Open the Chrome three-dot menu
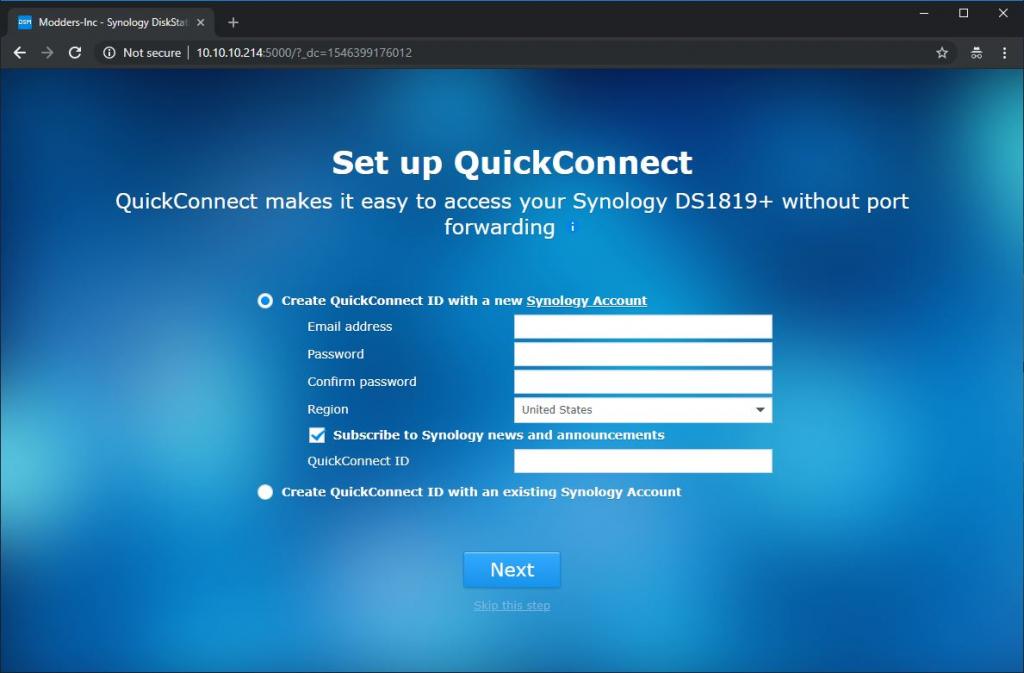Viewport: 1024px width, 673px height. pos(1005,53)
